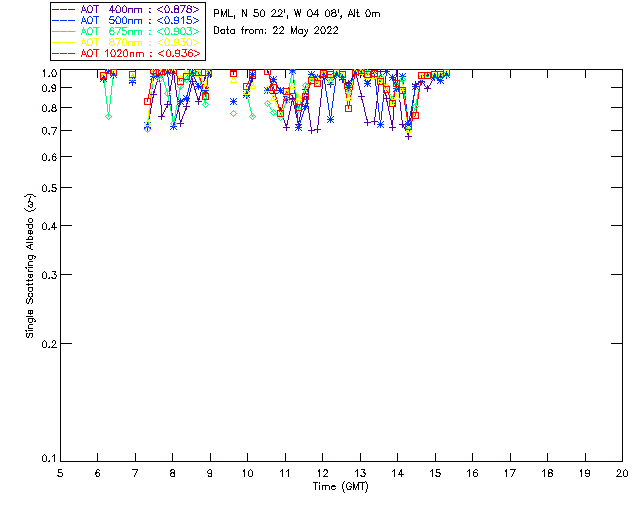Click the 0.6 tick label on y-axis
The image size is (640, 512).
click(x=49, y=157)
